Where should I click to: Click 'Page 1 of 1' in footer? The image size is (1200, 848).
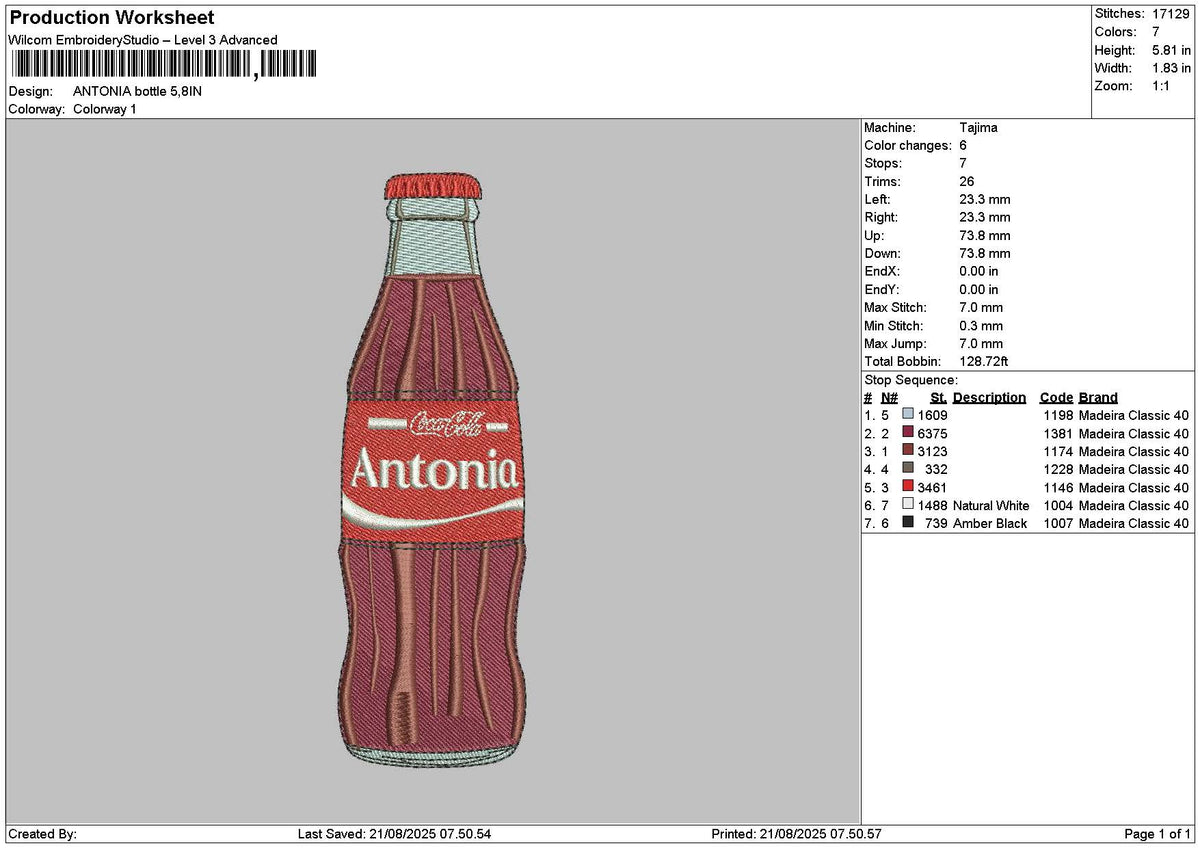[x=1158, y=833]
